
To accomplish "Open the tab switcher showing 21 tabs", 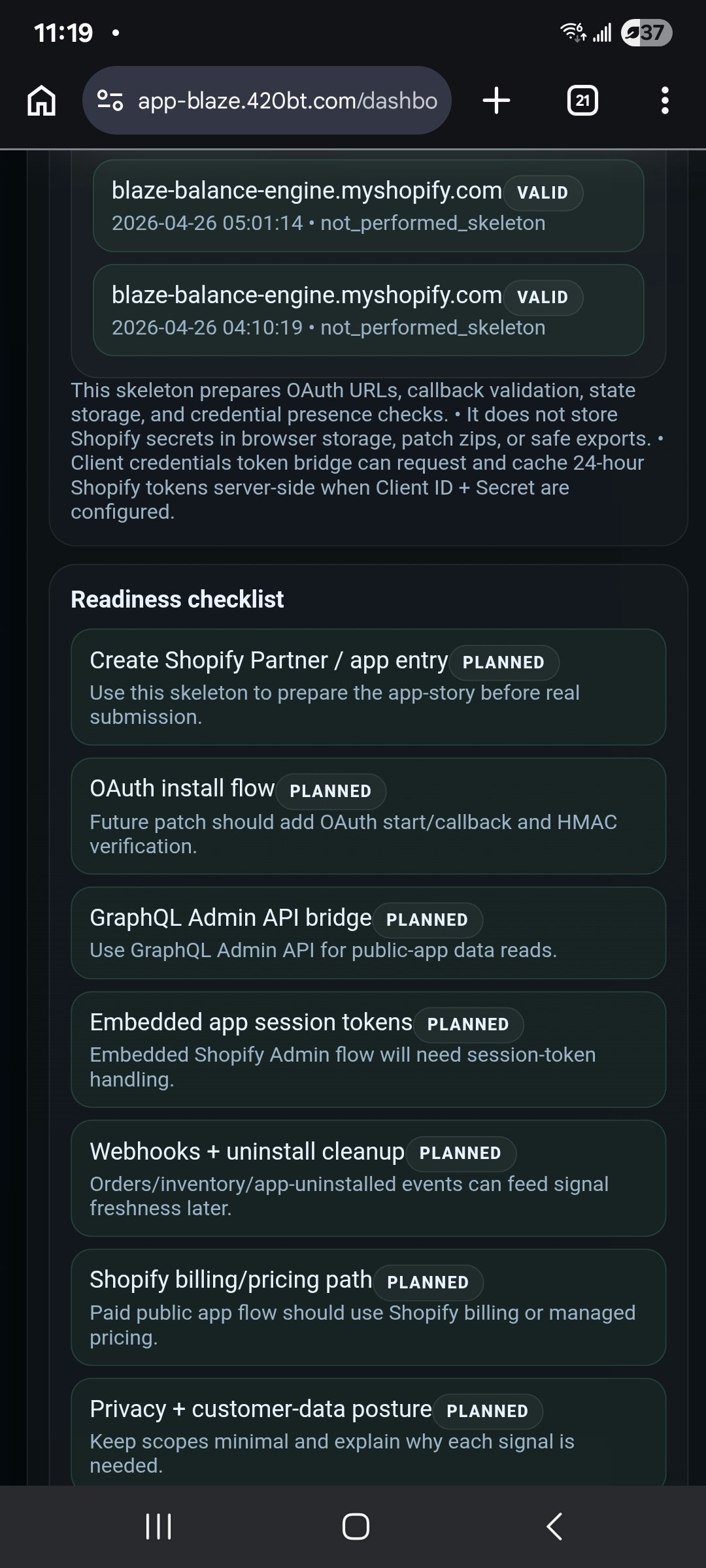I will (x=582, y=101).
